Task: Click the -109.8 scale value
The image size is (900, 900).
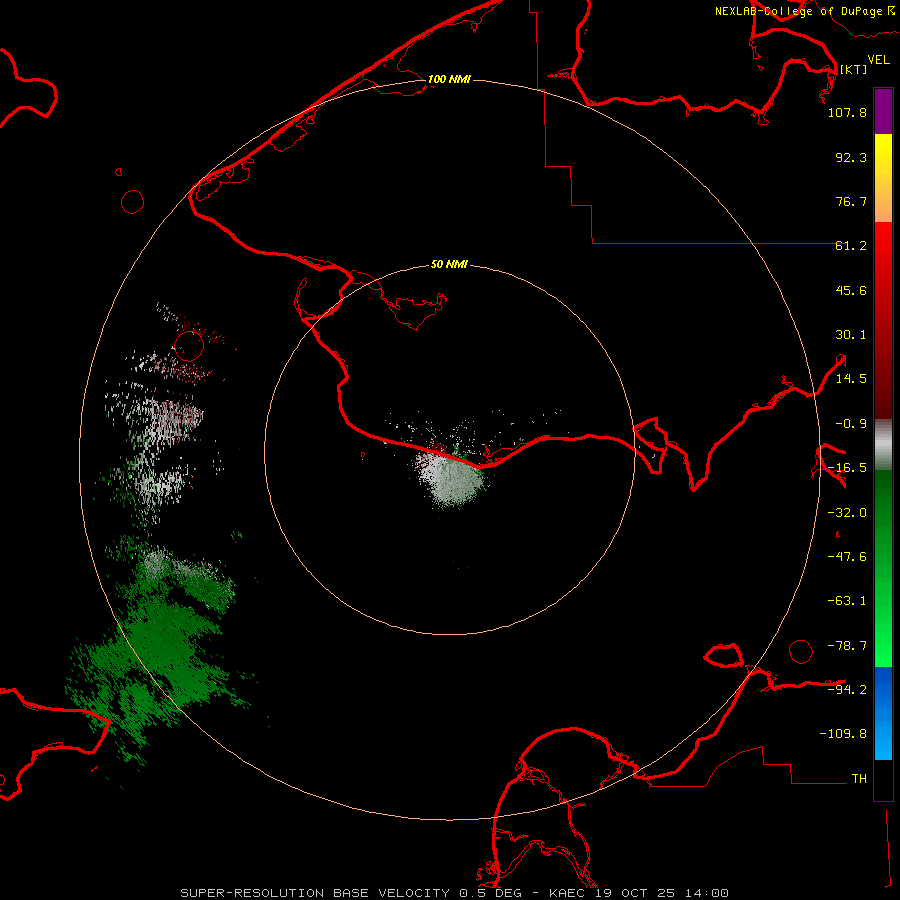Action: click(x=843, y=734)
